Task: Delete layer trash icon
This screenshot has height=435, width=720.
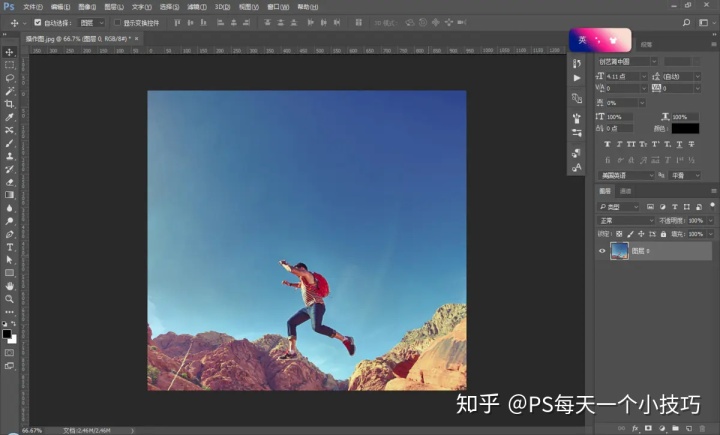Action: click(702, 428)
